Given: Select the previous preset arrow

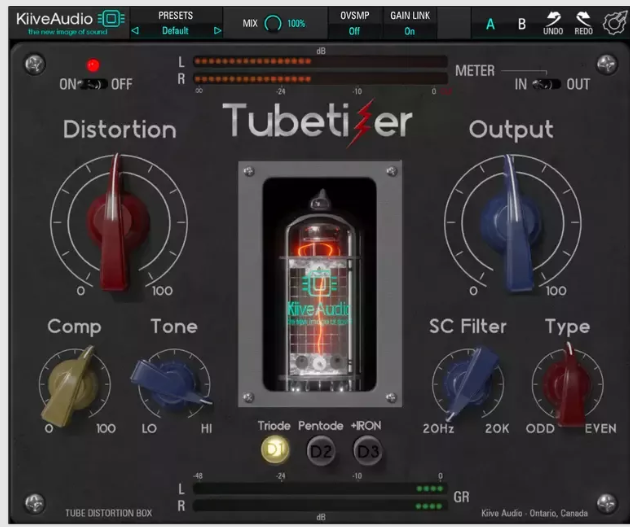Looking at the screenshot, I should [135, 31].
